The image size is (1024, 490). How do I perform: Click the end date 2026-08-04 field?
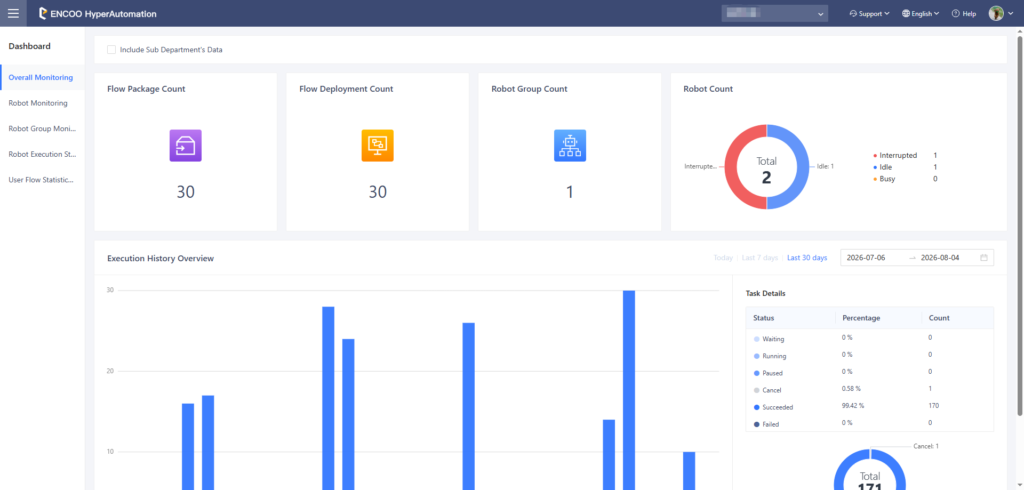click(940, 257)
